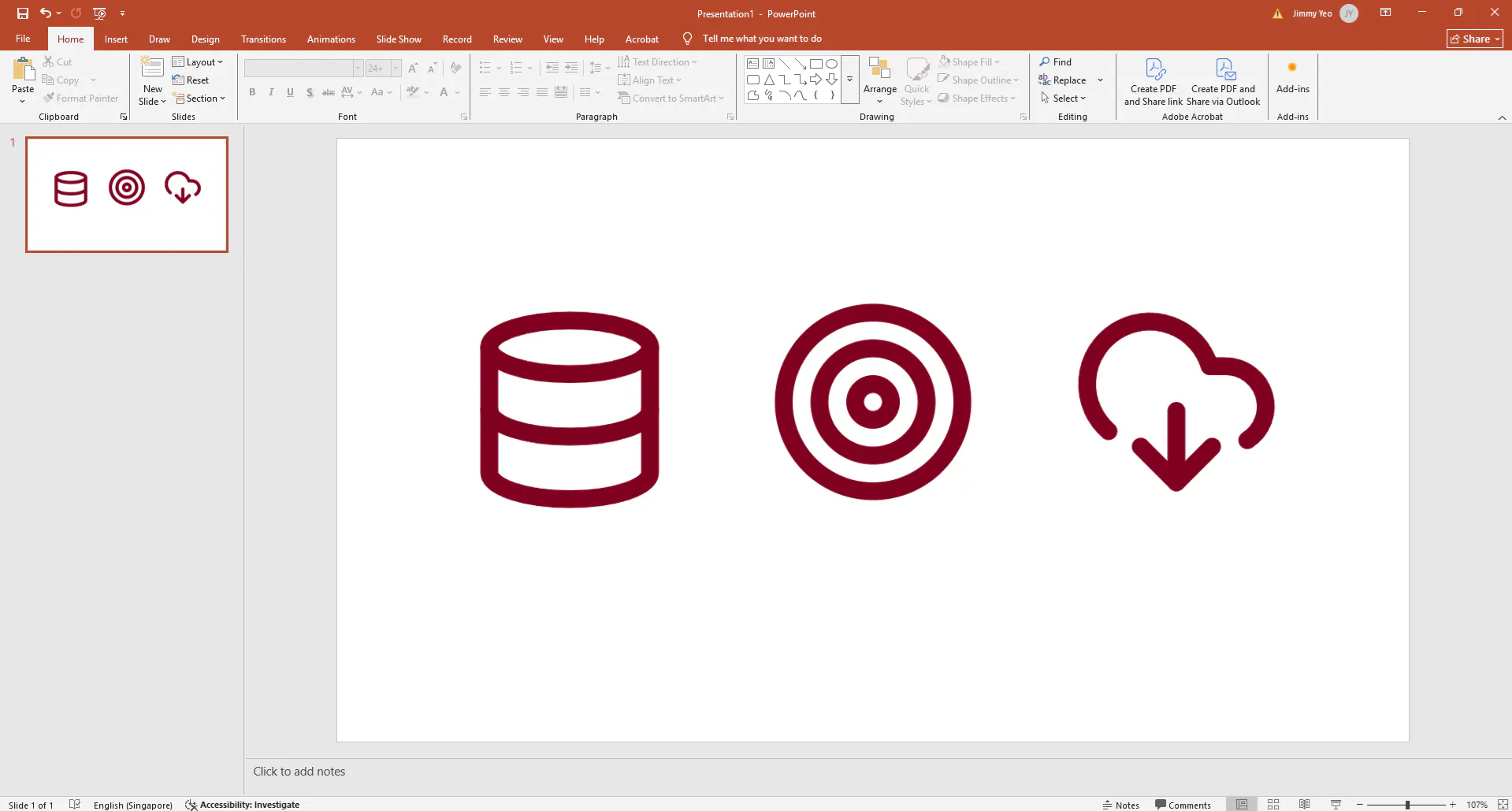Toggle Align Right paragraph alignment
Screen dimensions: 1512x811
(x=523, y=92)
